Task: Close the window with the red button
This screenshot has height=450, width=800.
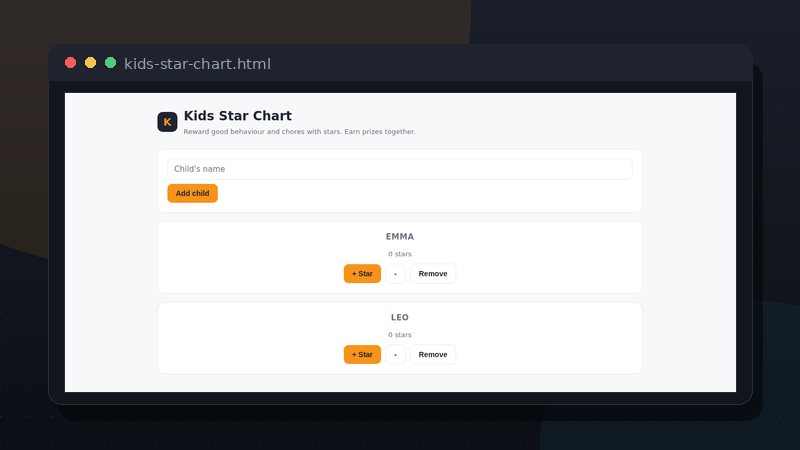Action: pos(70,63)
